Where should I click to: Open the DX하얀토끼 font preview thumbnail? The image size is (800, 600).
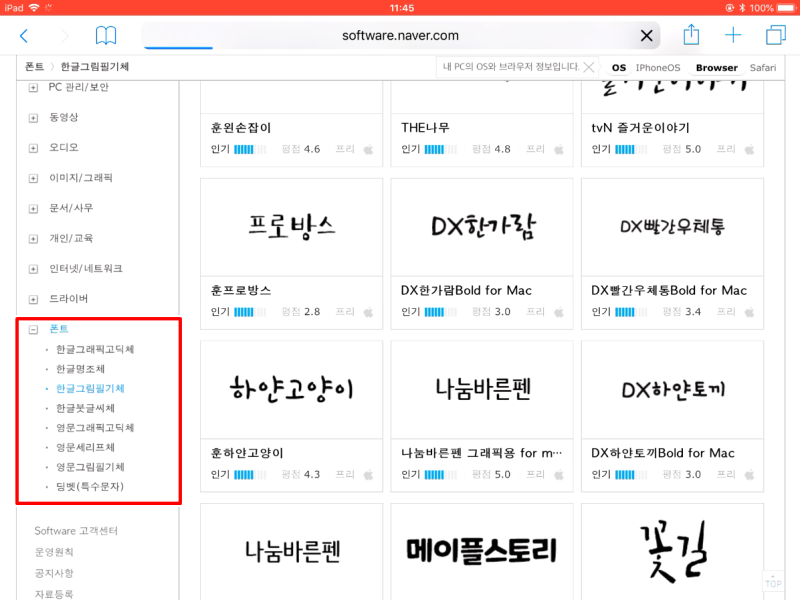[x=672, y=390]
